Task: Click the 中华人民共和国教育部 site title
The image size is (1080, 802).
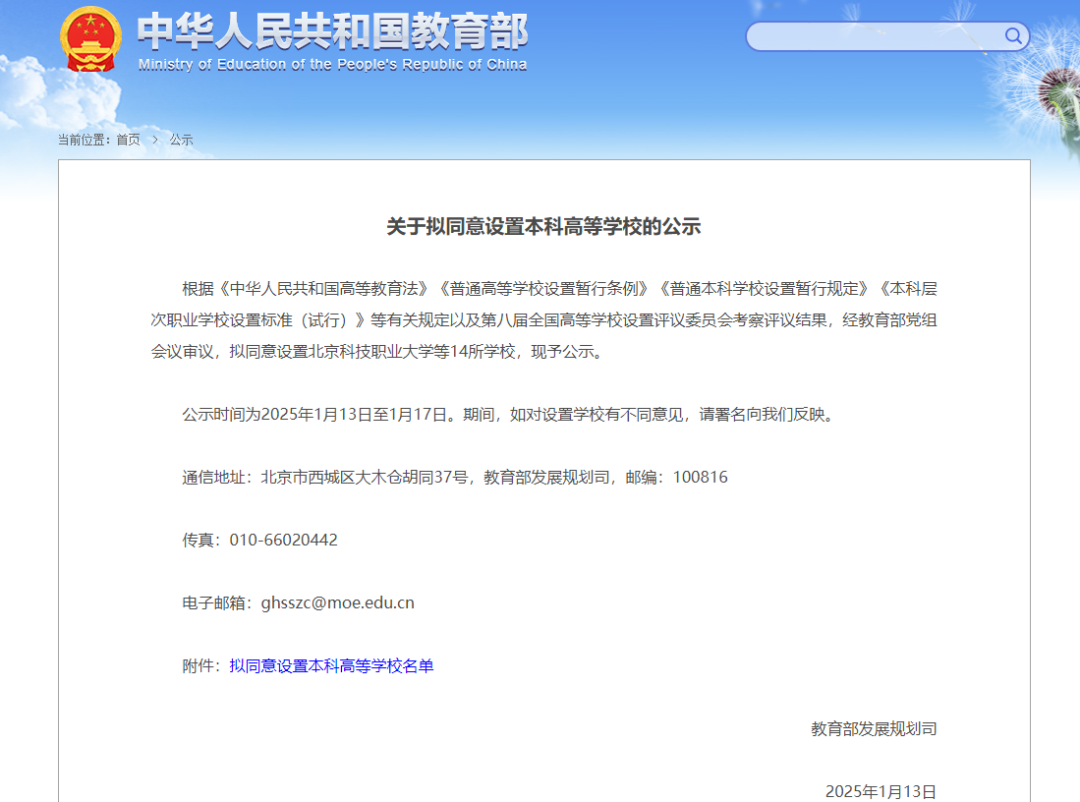Action: (x=332, y=30)
